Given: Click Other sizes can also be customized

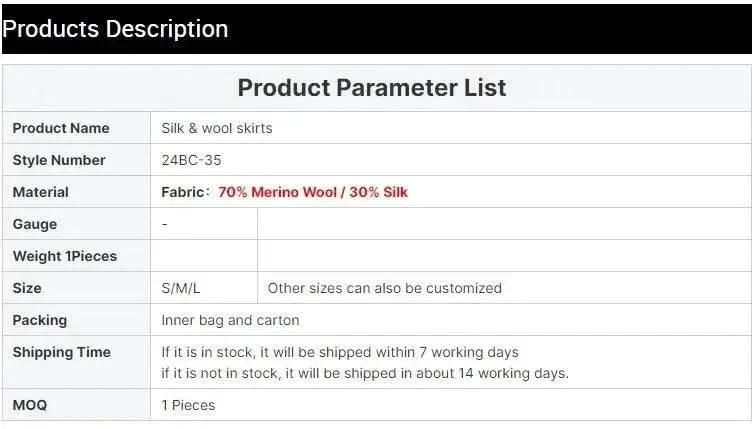Looking at the screenshot, I should [x=385, y=288].
